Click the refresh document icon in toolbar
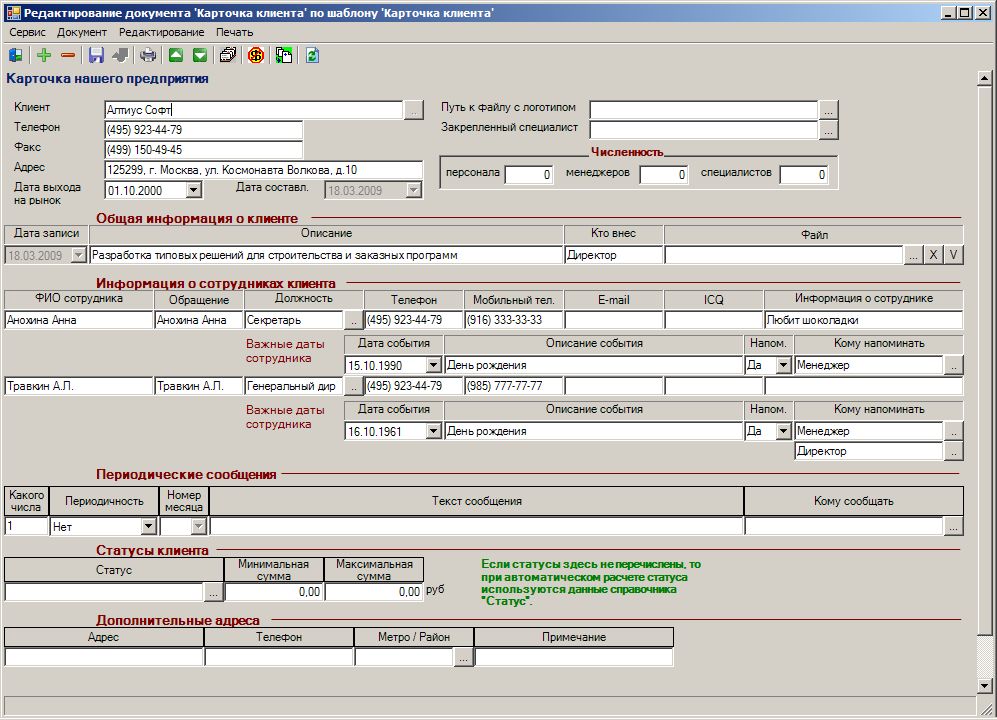 click(x=312, y=55)
